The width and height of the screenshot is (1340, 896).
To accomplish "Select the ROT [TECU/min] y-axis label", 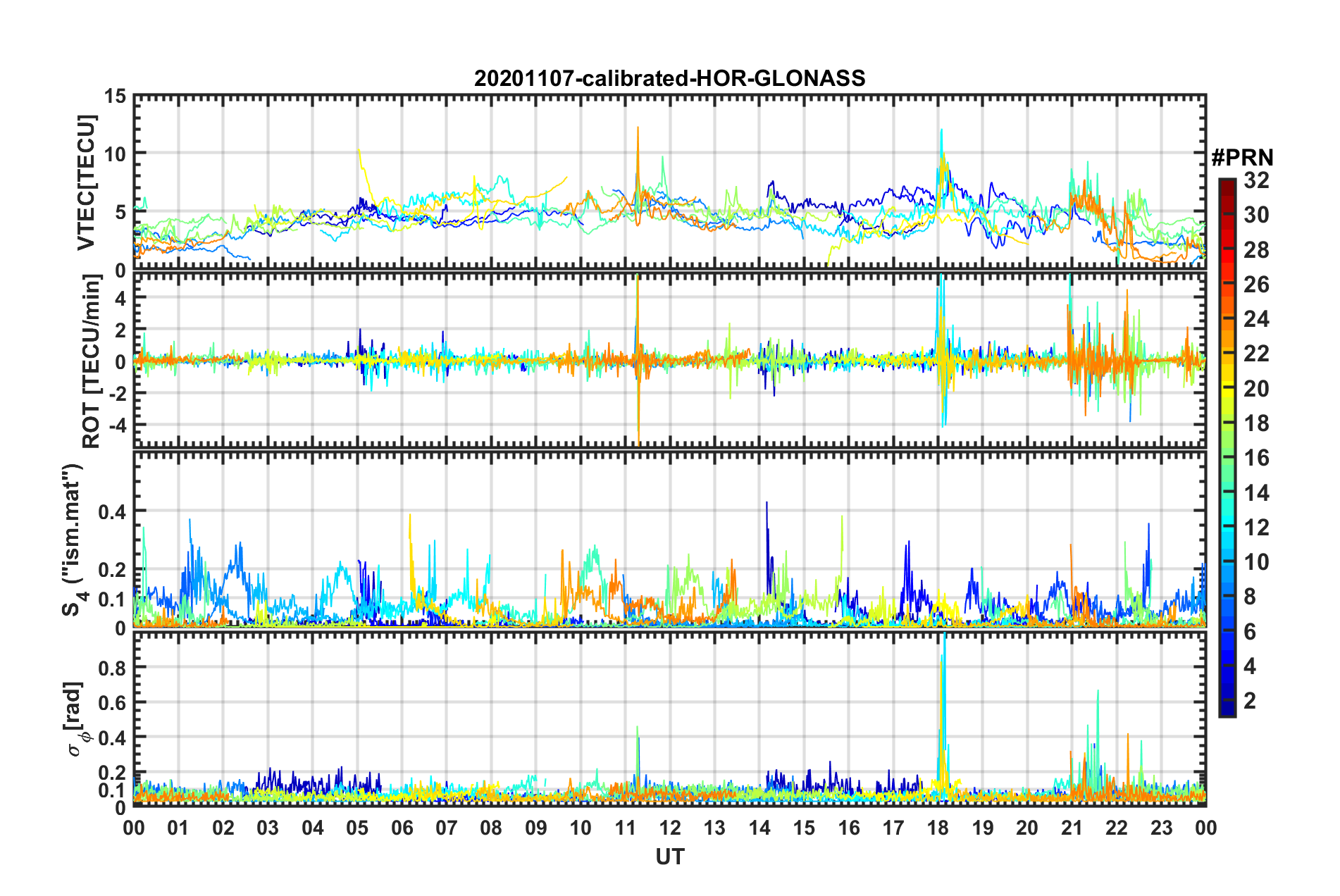I will [91, 361].
